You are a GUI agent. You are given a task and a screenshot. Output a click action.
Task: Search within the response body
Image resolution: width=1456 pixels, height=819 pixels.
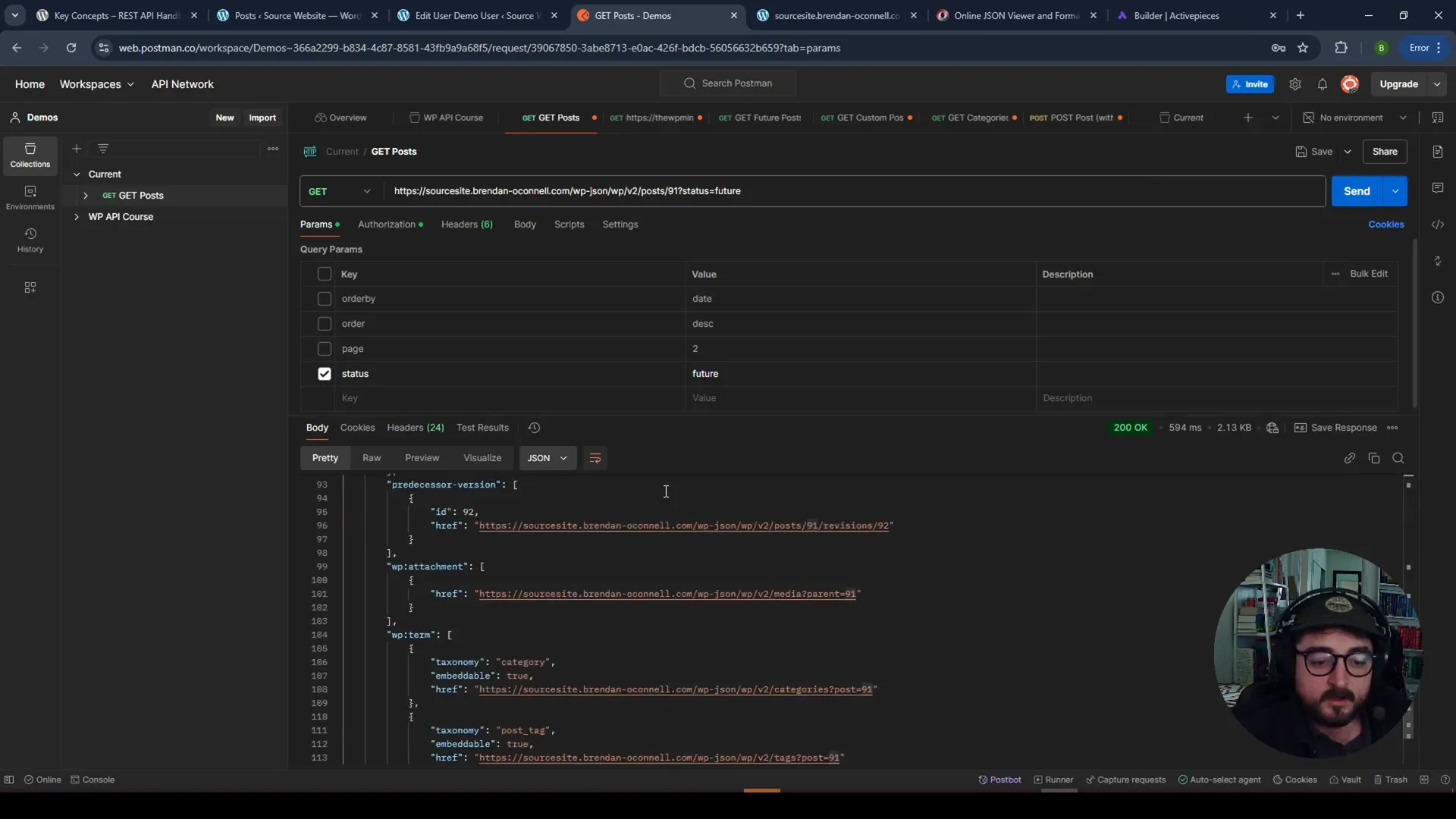[1398, 458]
